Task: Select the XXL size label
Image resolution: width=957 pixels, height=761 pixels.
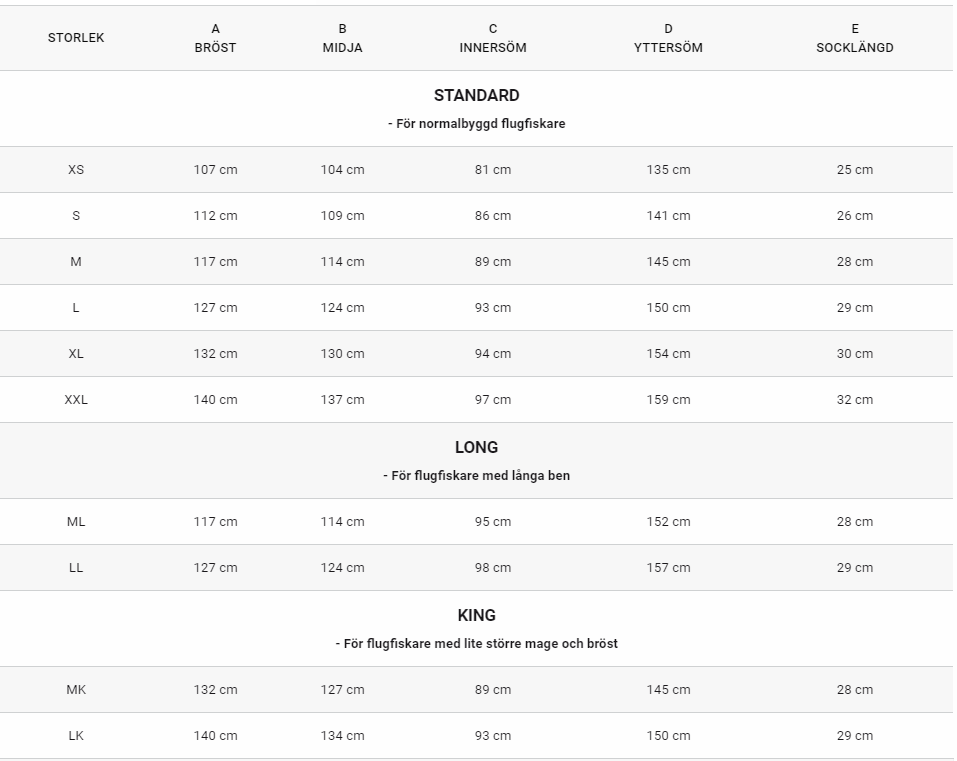Action: (x=76, y=400)
